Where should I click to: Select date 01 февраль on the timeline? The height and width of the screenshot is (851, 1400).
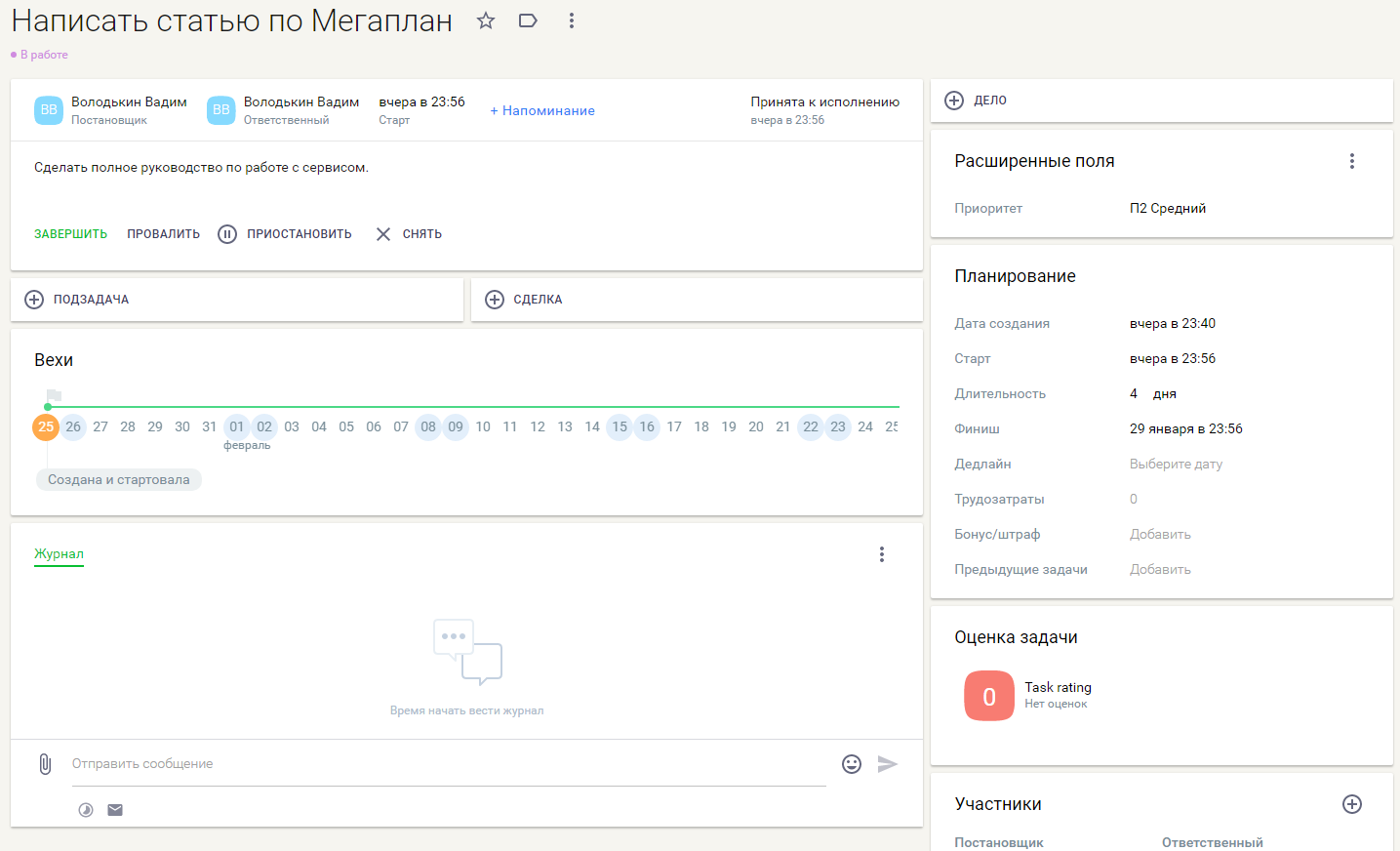click(237, 427)
